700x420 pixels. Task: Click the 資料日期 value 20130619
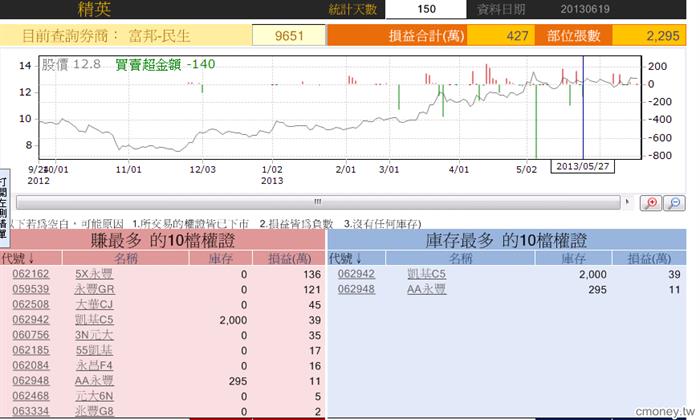click(x=585, y=9)
